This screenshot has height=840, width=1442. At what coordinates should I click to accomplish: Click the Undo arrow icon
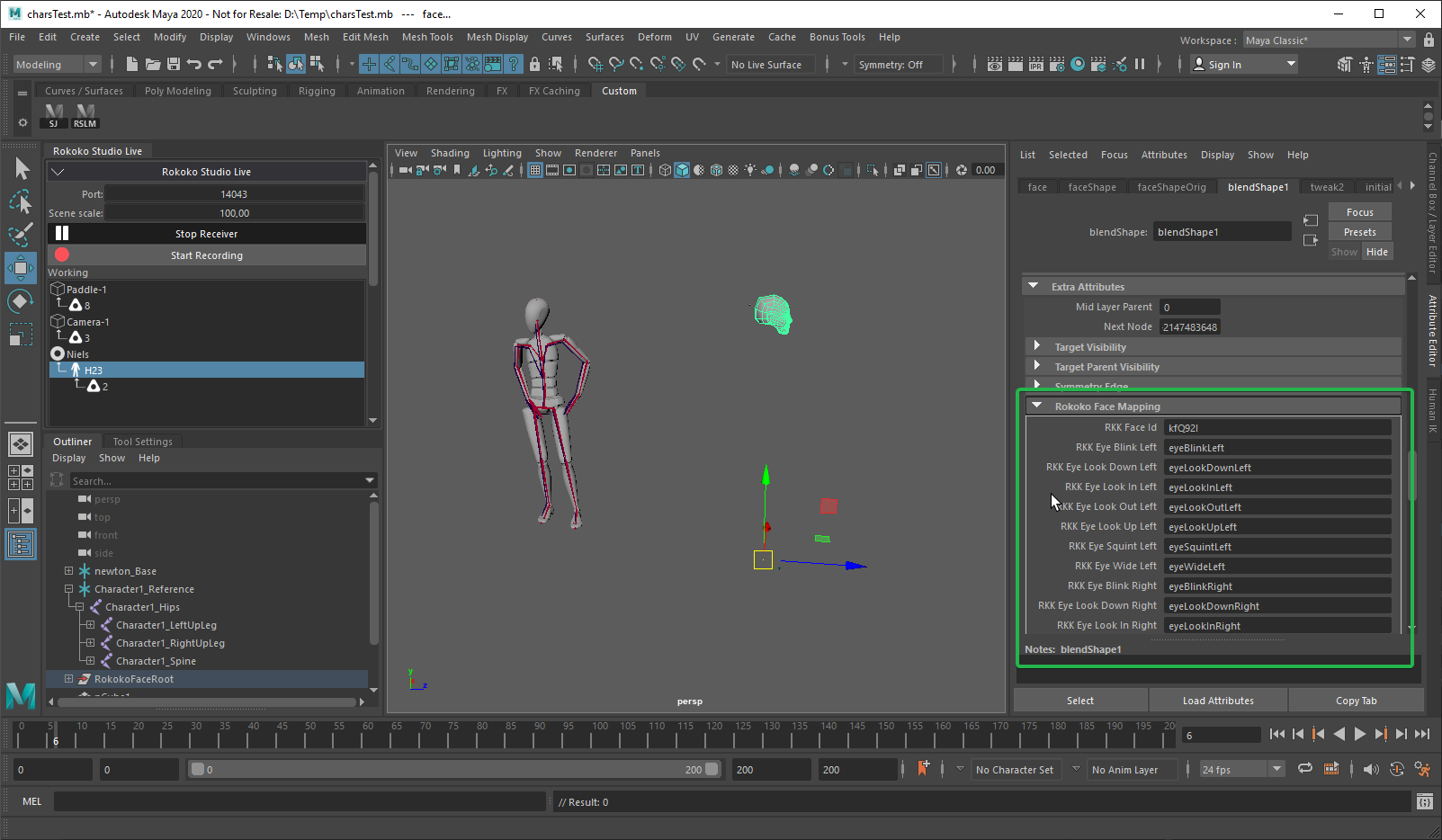point(194,64)
